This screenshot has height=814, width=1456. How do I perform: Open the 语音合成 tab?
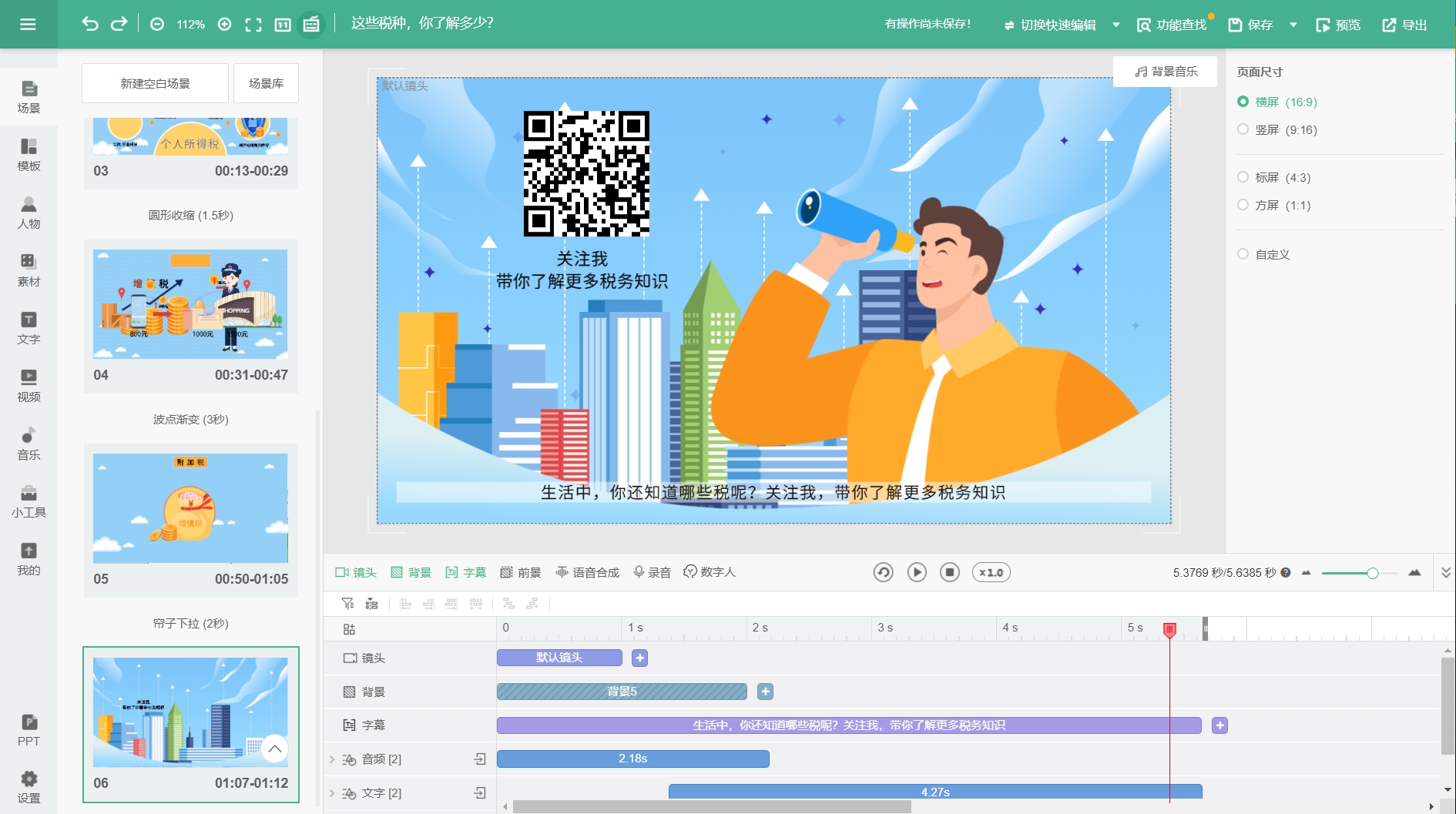(587, 572)
